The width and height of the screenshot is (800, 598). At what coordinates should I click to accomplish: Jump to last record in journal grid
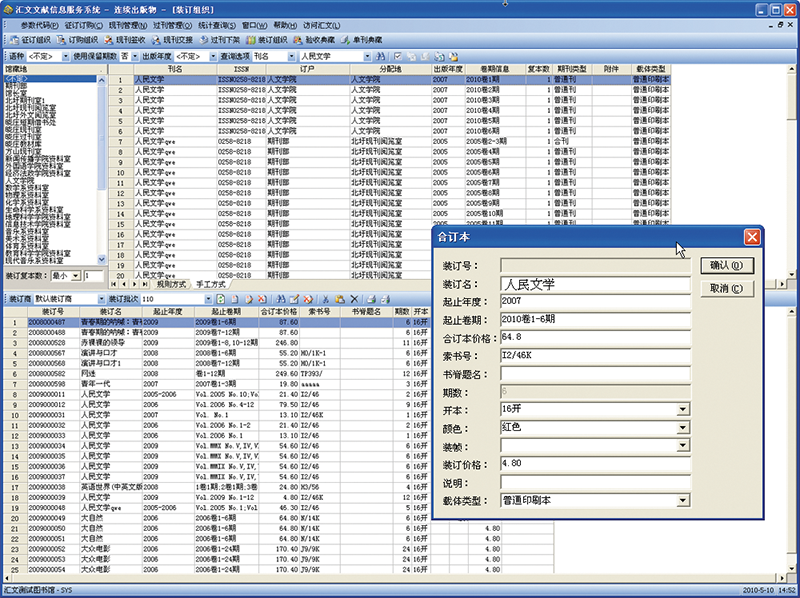click(x=145, y=284)
